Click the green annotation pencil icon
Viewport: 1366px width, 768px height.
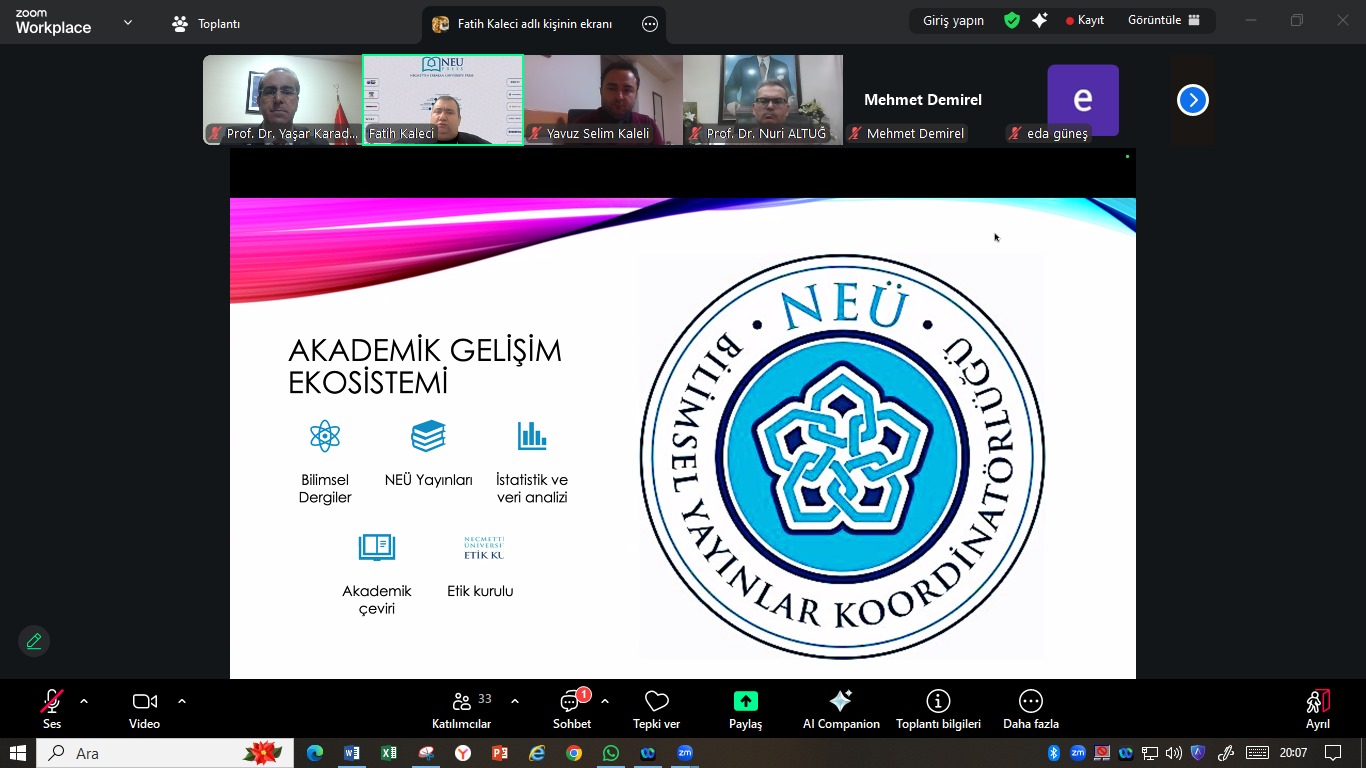(x=34, y=641)
